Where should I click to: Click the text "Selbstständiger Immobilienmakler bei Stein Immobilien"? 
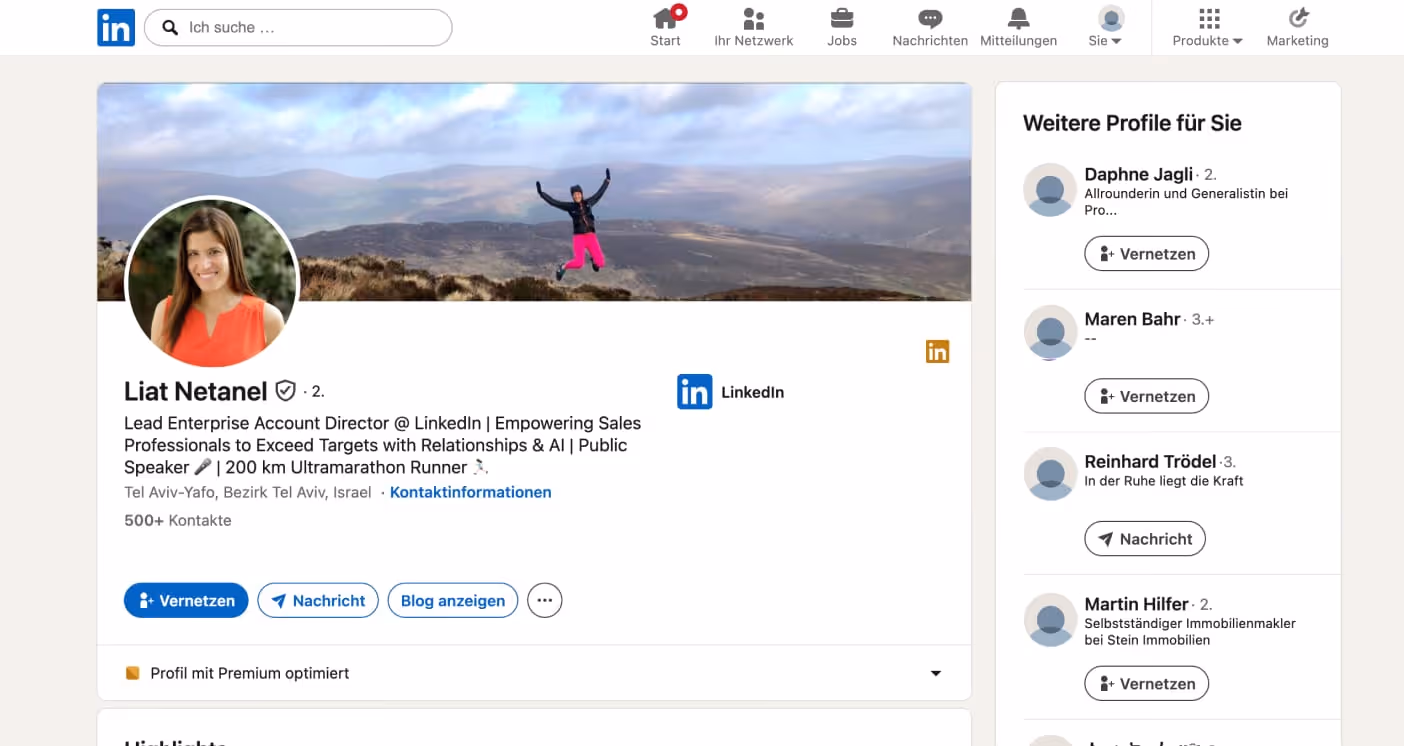(x=1190, y=631)
